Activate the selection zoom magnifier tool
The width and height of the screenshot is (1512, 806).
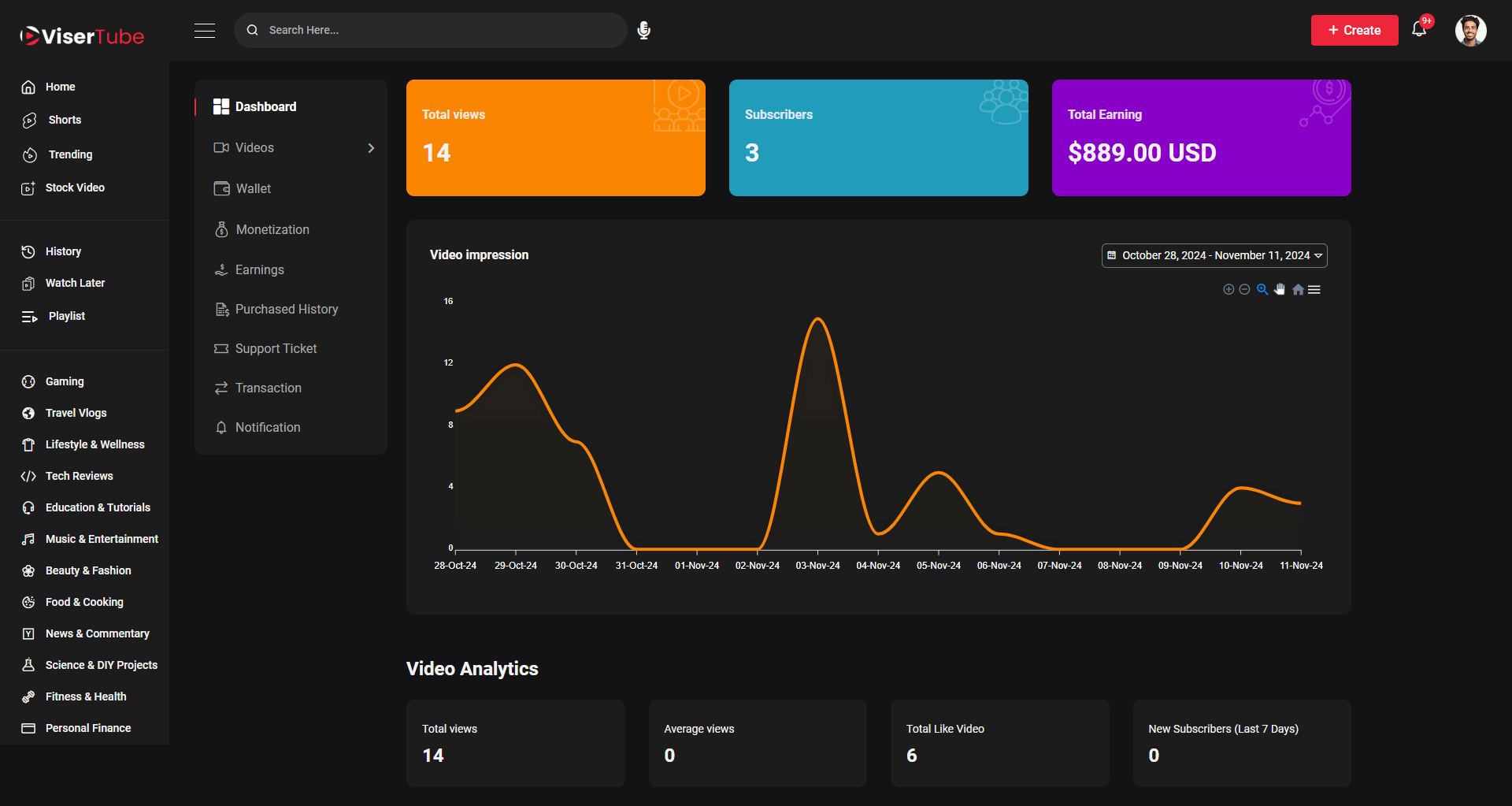tap(1262, 289)
